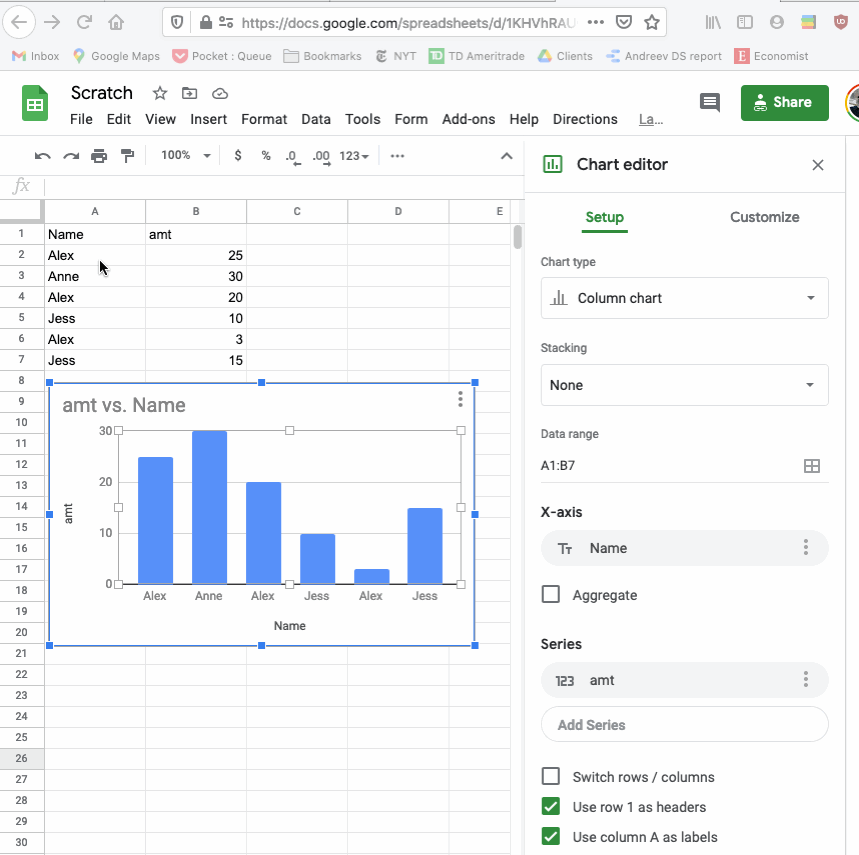Open the data range grid selector
The height and width of the screenshot is (855, 859).
811,465
